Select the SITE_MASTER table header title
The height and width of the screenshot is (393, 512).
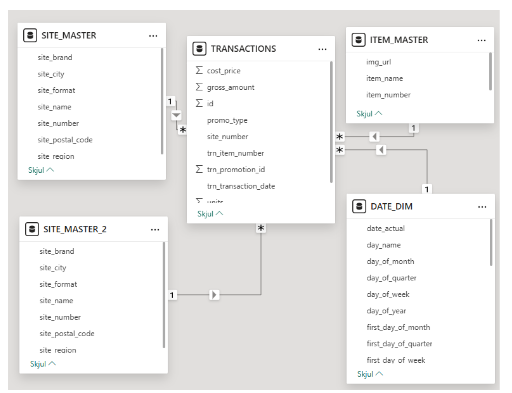(x=69, y=35)
